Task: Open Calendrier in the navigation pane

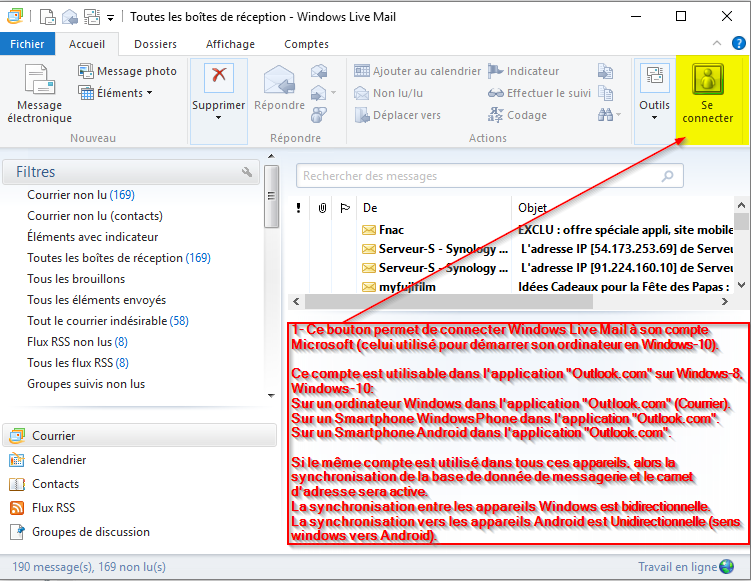Action: coord(48,460)
